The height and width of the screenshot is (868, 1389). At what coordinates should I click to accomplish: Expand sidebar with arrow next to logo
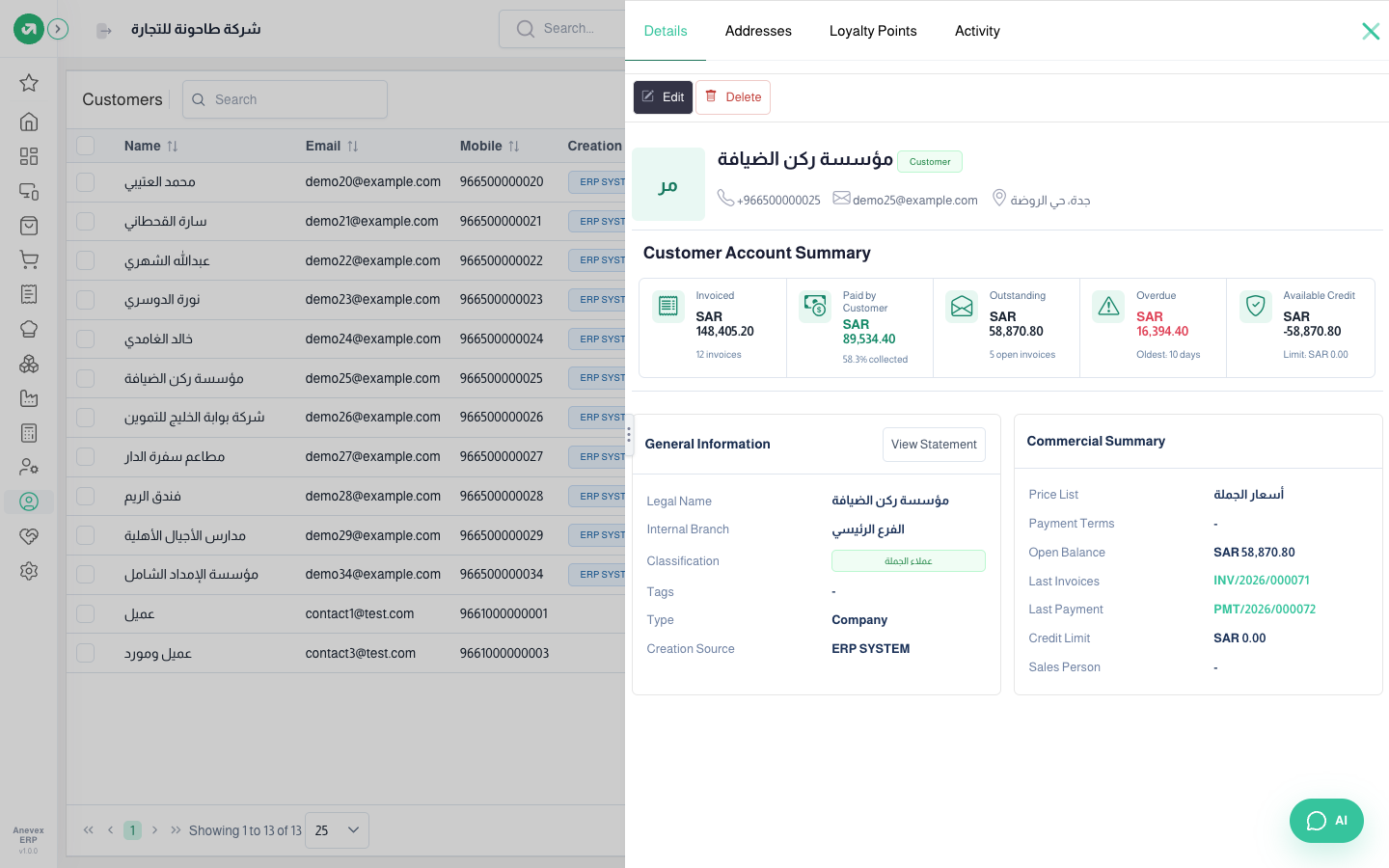58,29
